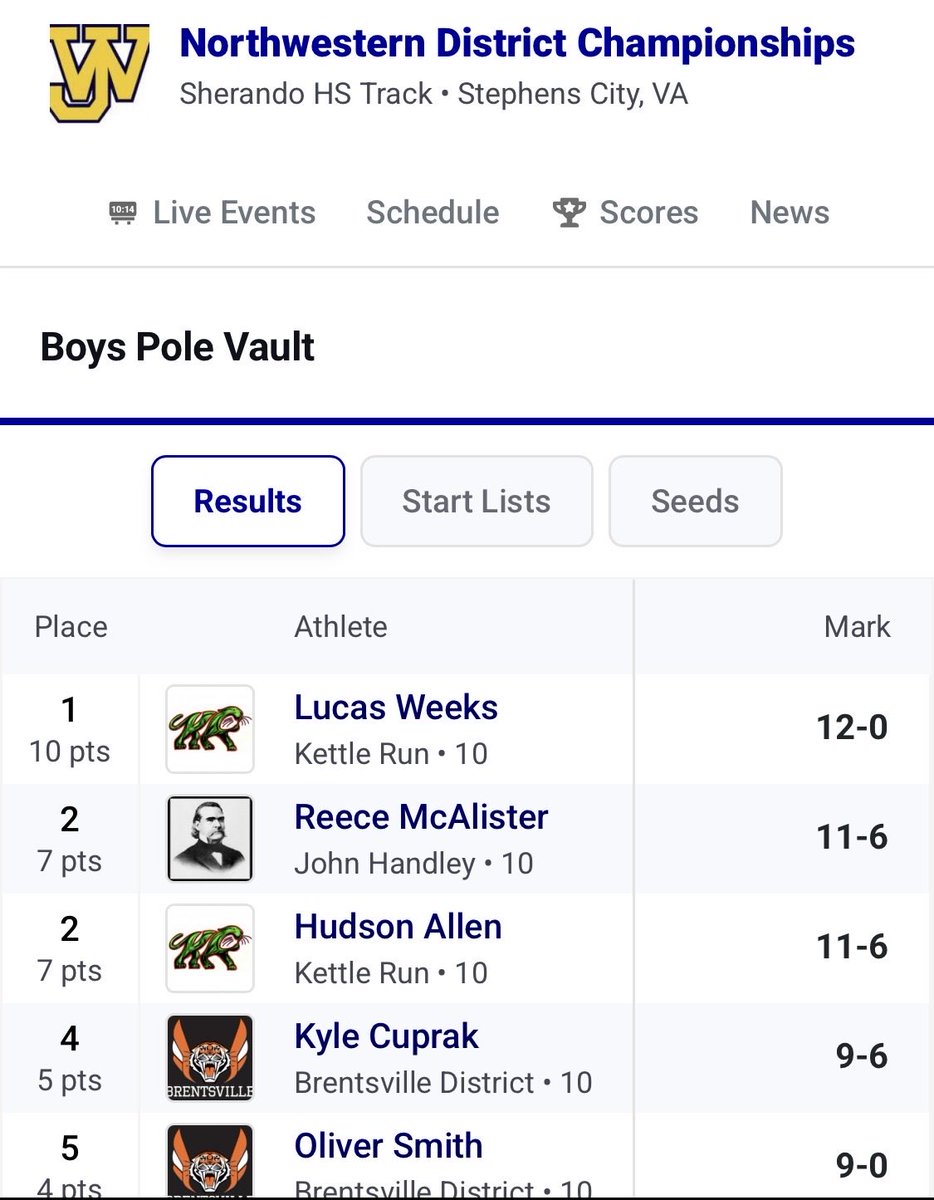Viewport: 934px width, 1200px height.
Task: View Reece McAlister's athlete page
Action: tap(421, 817)
